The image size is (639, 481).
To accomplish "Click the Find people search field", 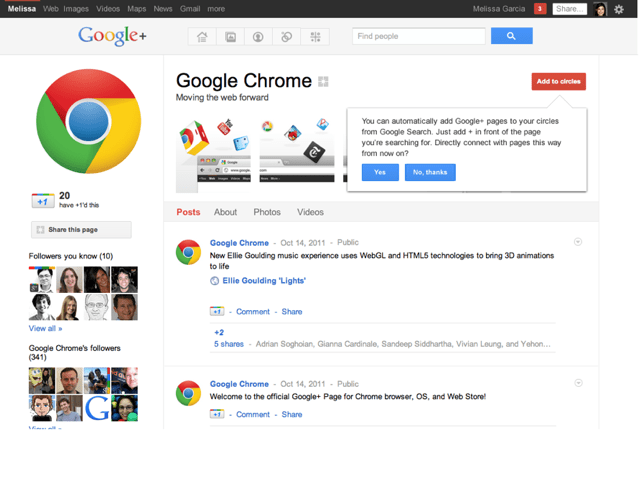I will pos(419,36).
